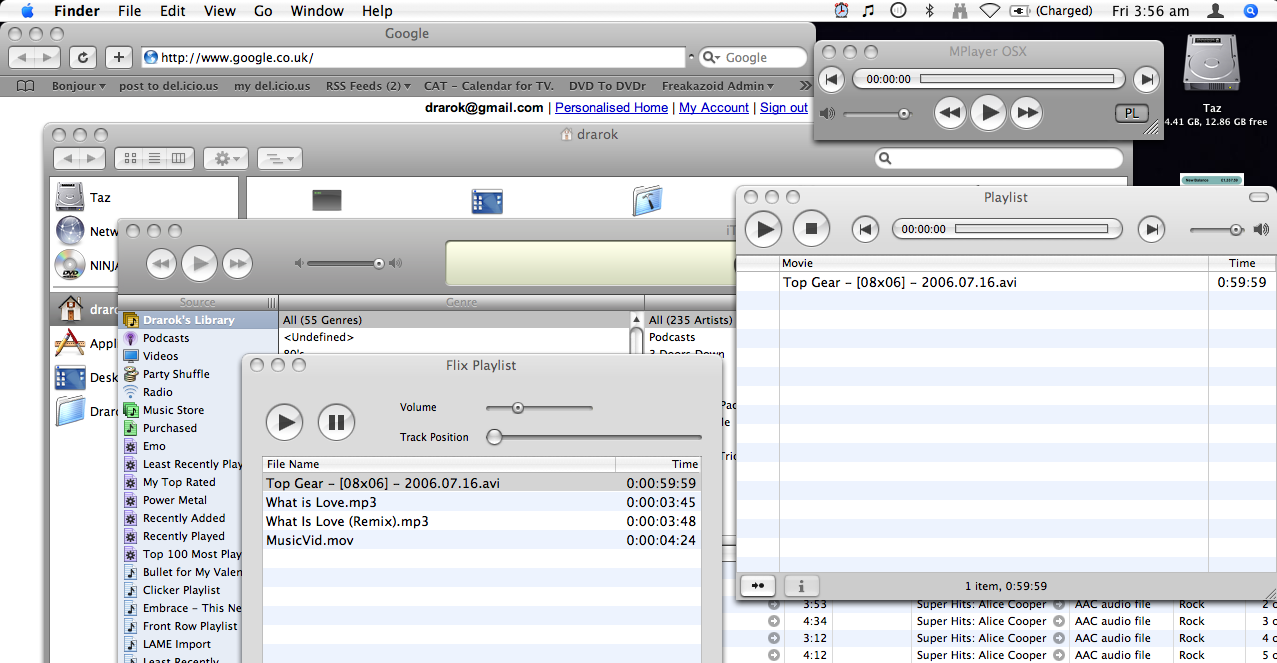The image size is (1277, 663).
Task: Go back in the Safari window
Action: point(23,57)
